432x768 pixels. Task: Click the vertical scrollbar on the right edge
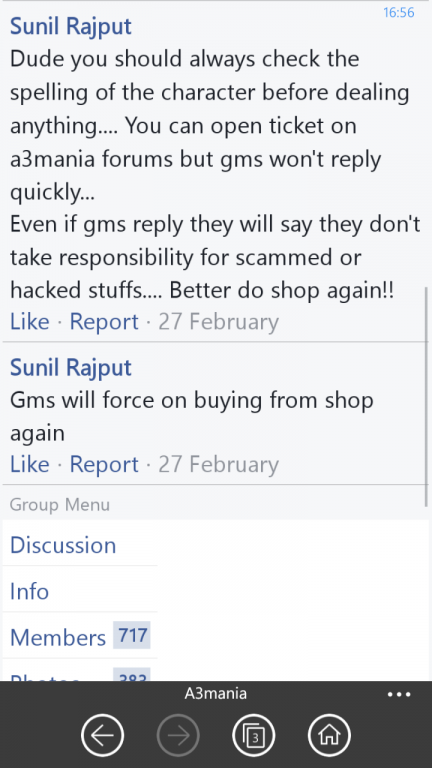tap(427, 397)
